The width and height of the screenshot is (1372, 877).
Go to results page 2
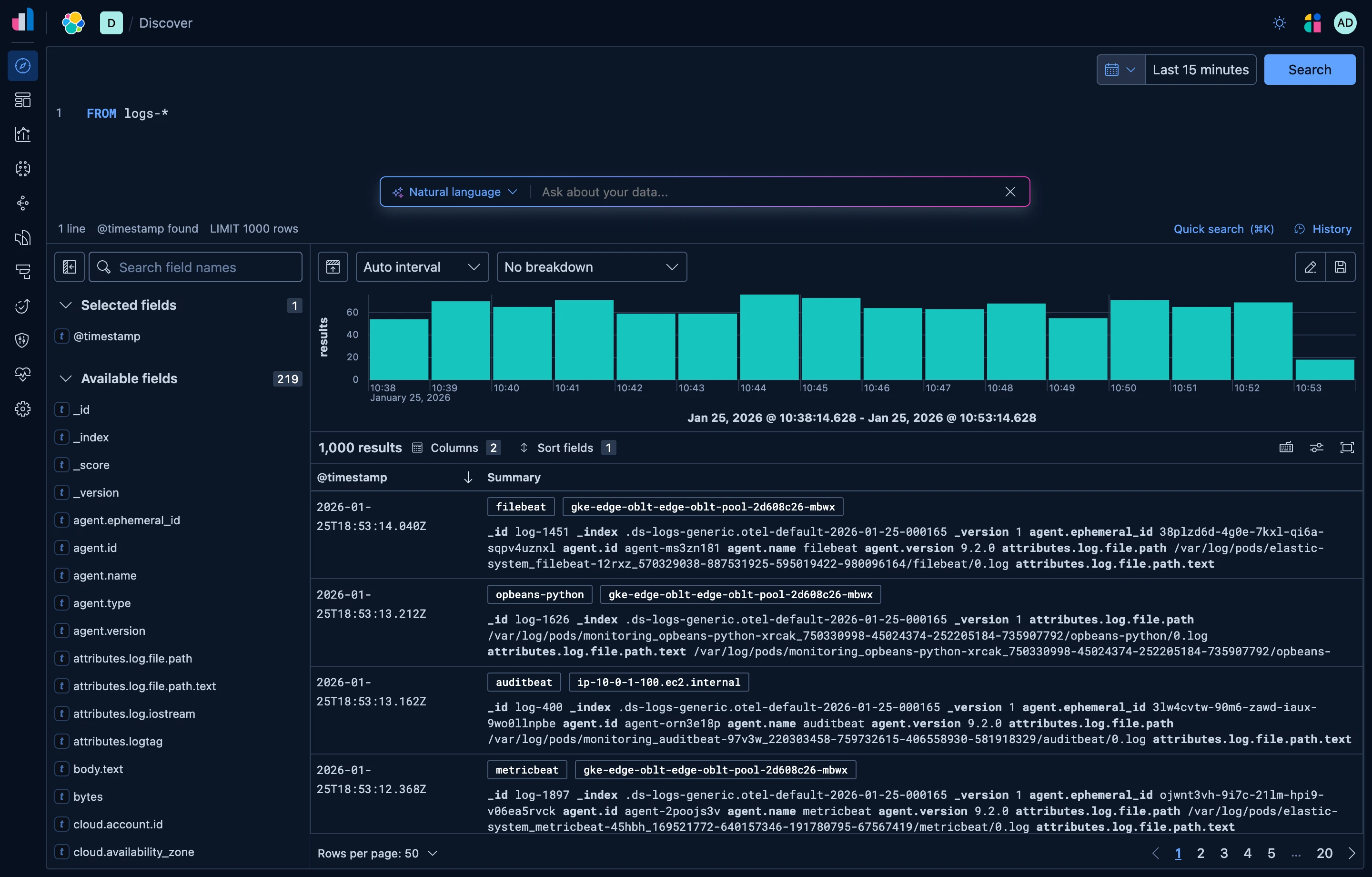coord(1200,853)
